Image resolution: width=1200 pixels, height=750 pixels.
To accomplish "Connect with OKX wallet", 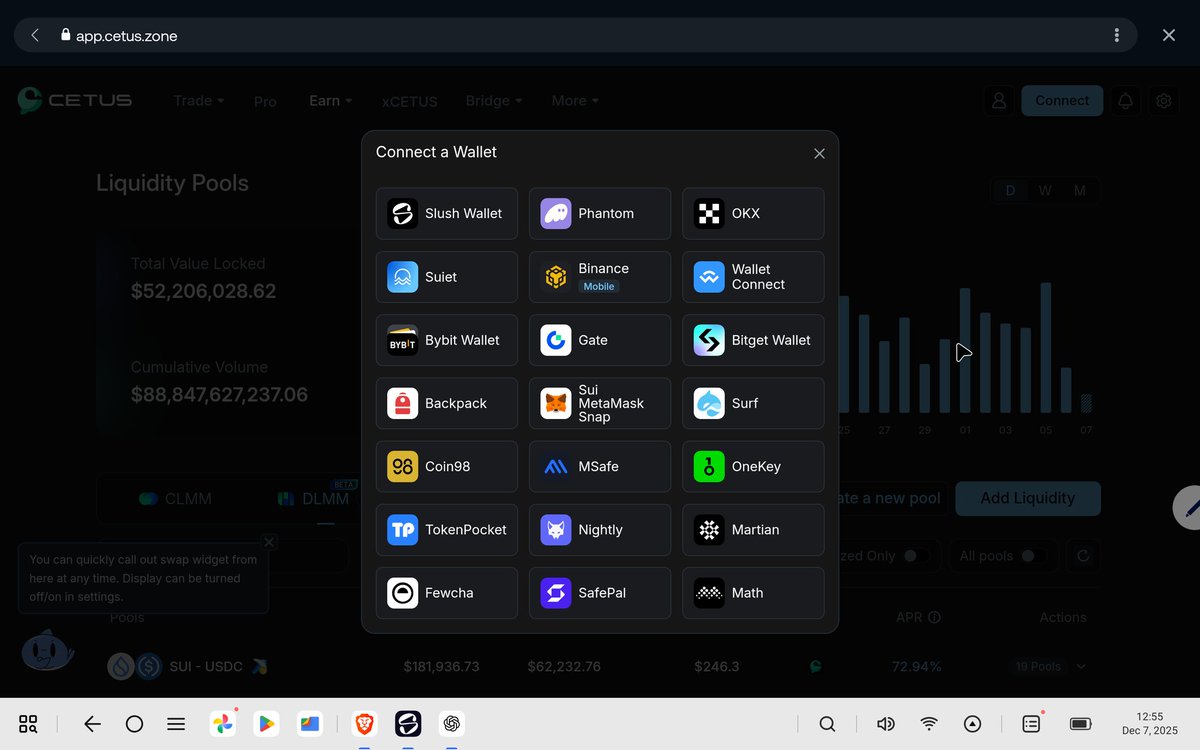I will [x=753, y=213].
